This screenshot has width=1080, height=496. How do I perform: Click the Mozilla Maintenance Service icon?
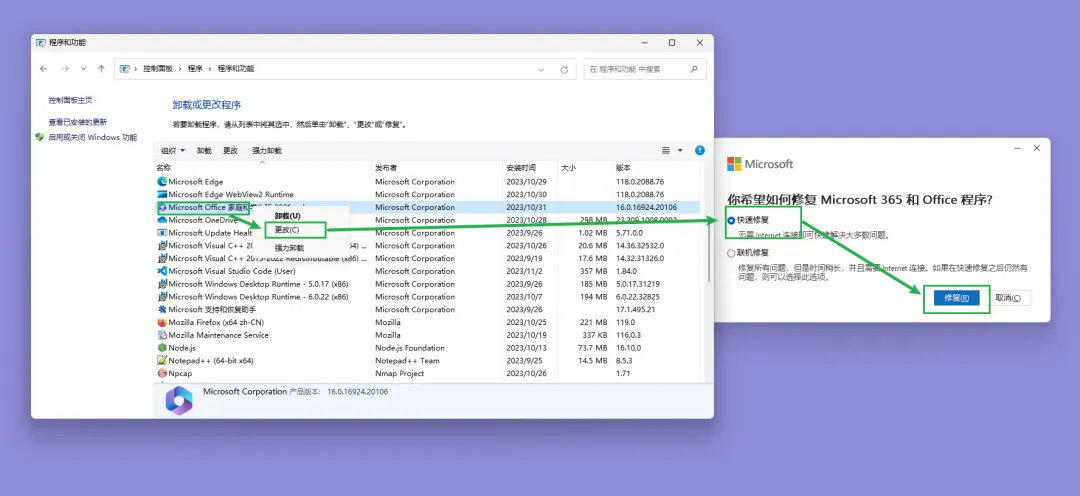click(x=163, y=335)
